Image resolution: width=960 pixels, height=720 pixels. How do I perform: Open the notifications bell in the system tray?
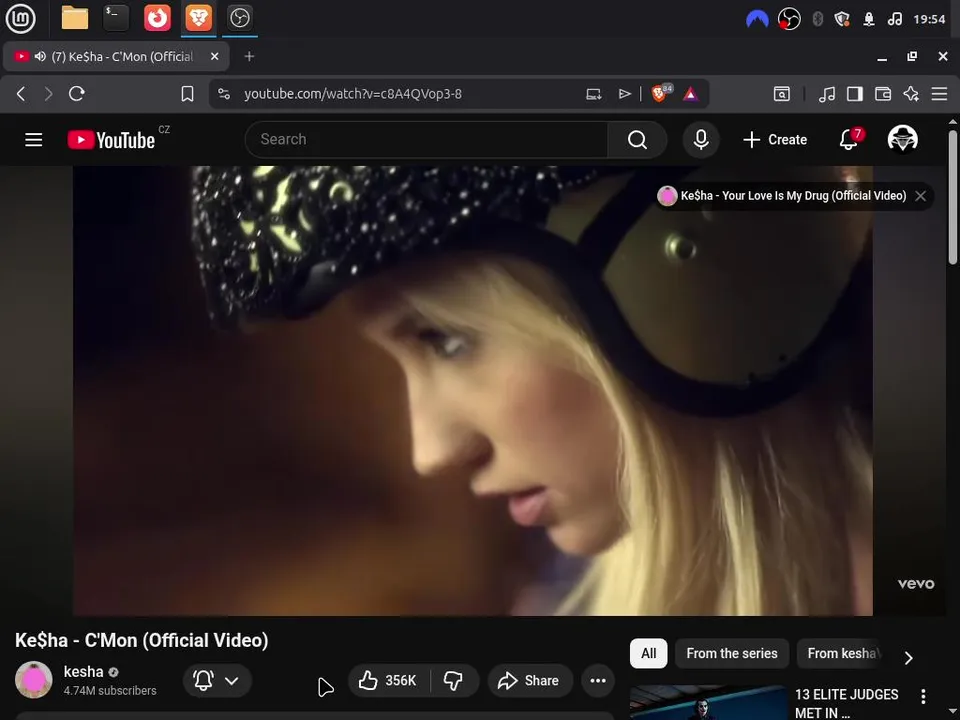click(x=869, y=19)
